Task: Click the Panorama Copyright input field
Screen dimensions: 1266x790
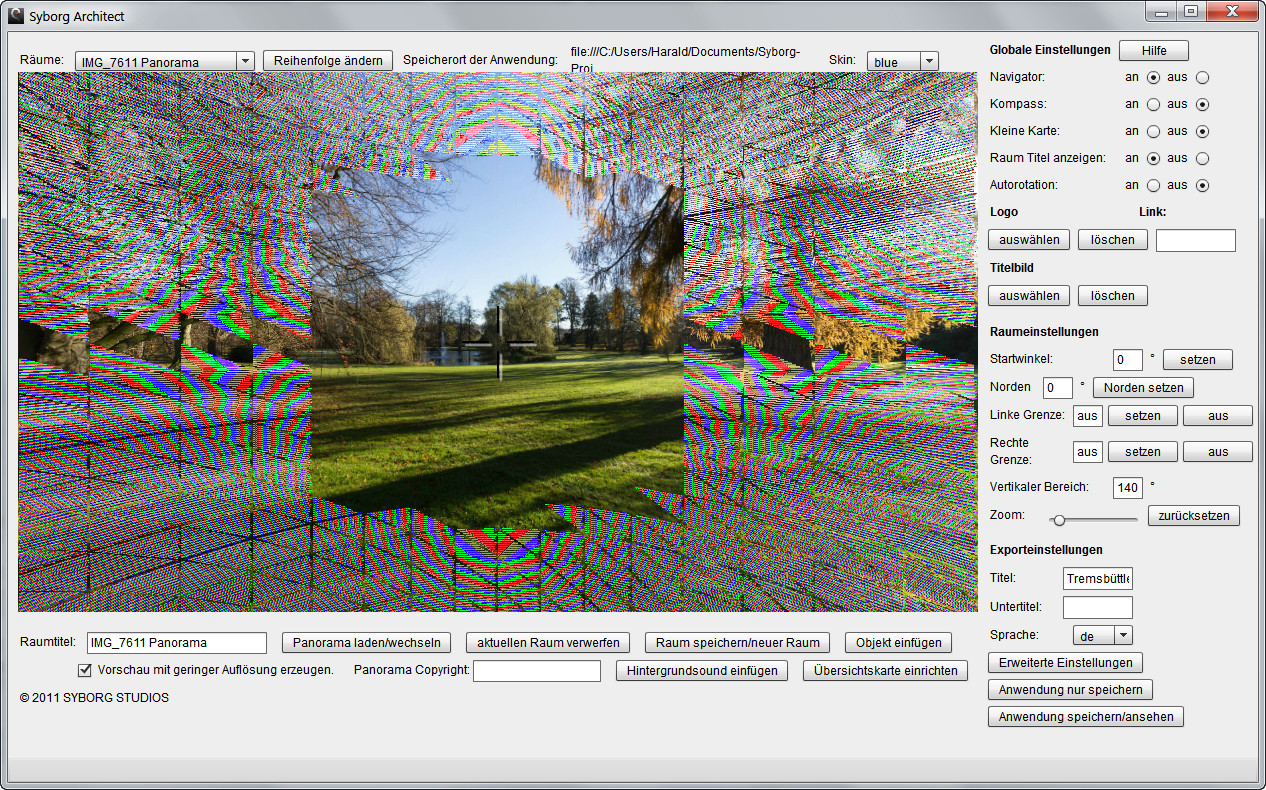Action: [x=536, y=671]
